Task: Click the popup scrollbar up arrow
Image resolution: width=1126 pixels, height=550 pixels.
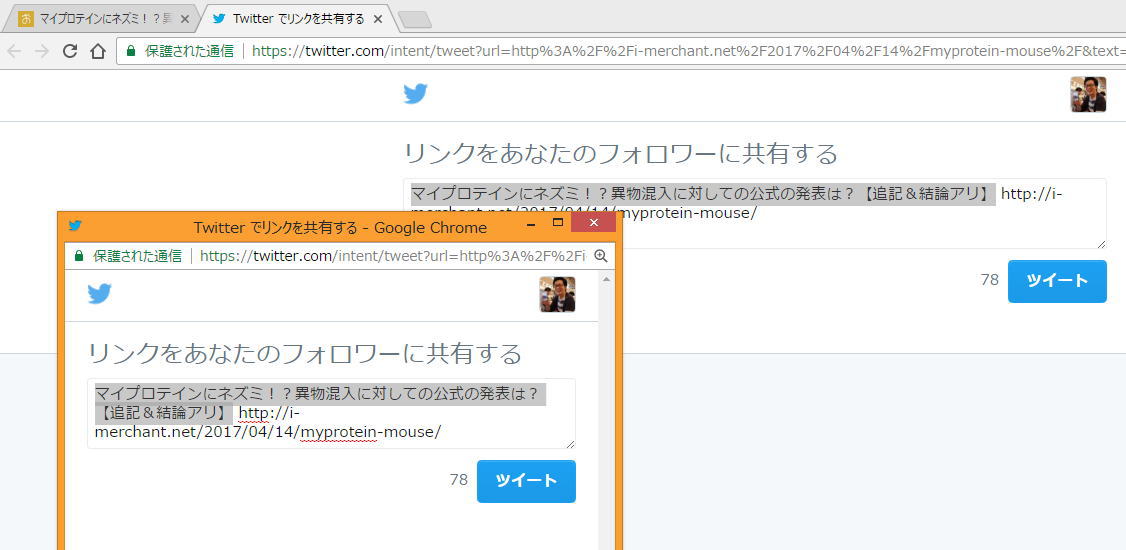Action: (605, 279)
